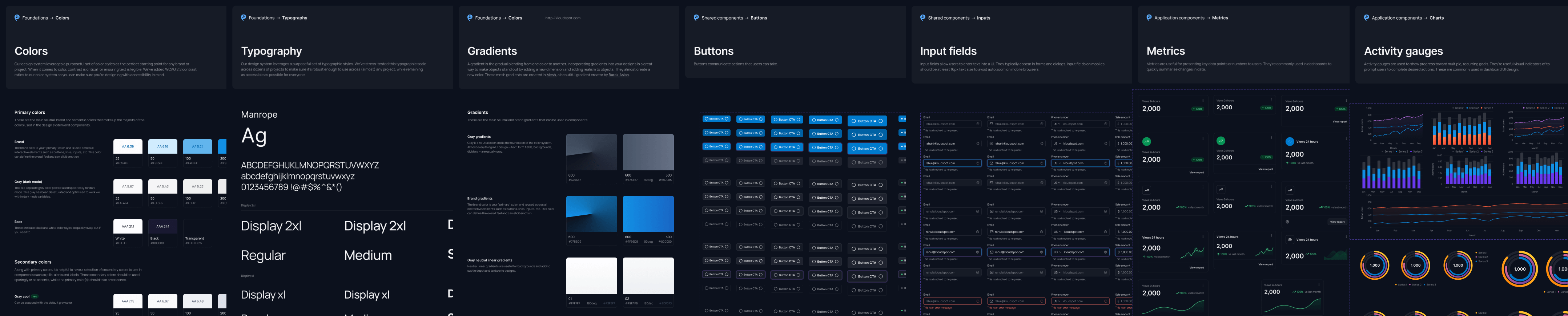This screenshot has height=316, width=1568.
Task: Click the Manrope font name
Action: point(259,114)
